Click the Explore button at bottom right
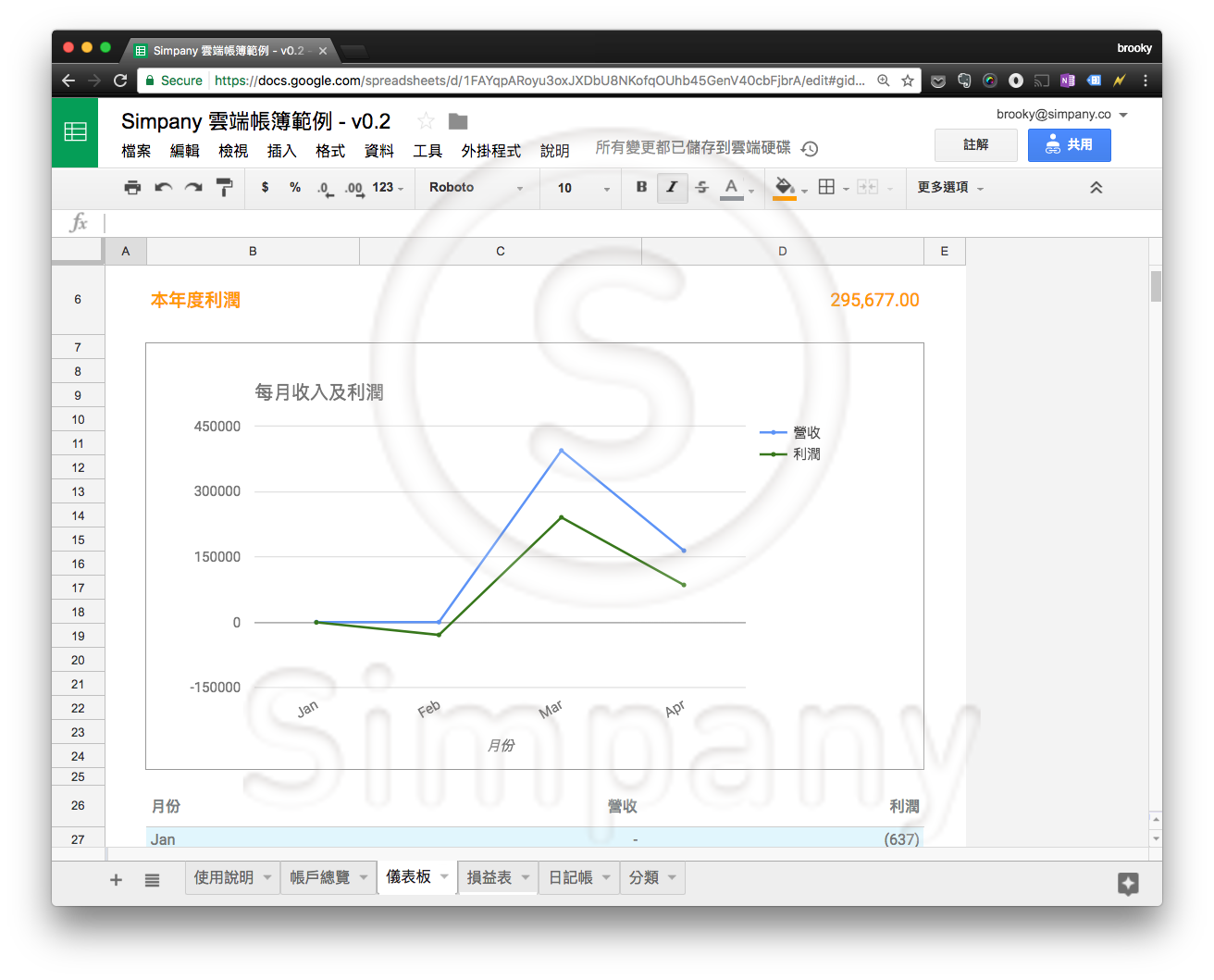The width and height of the screenshot is (1214, 980). click(x=1127, y=884)
